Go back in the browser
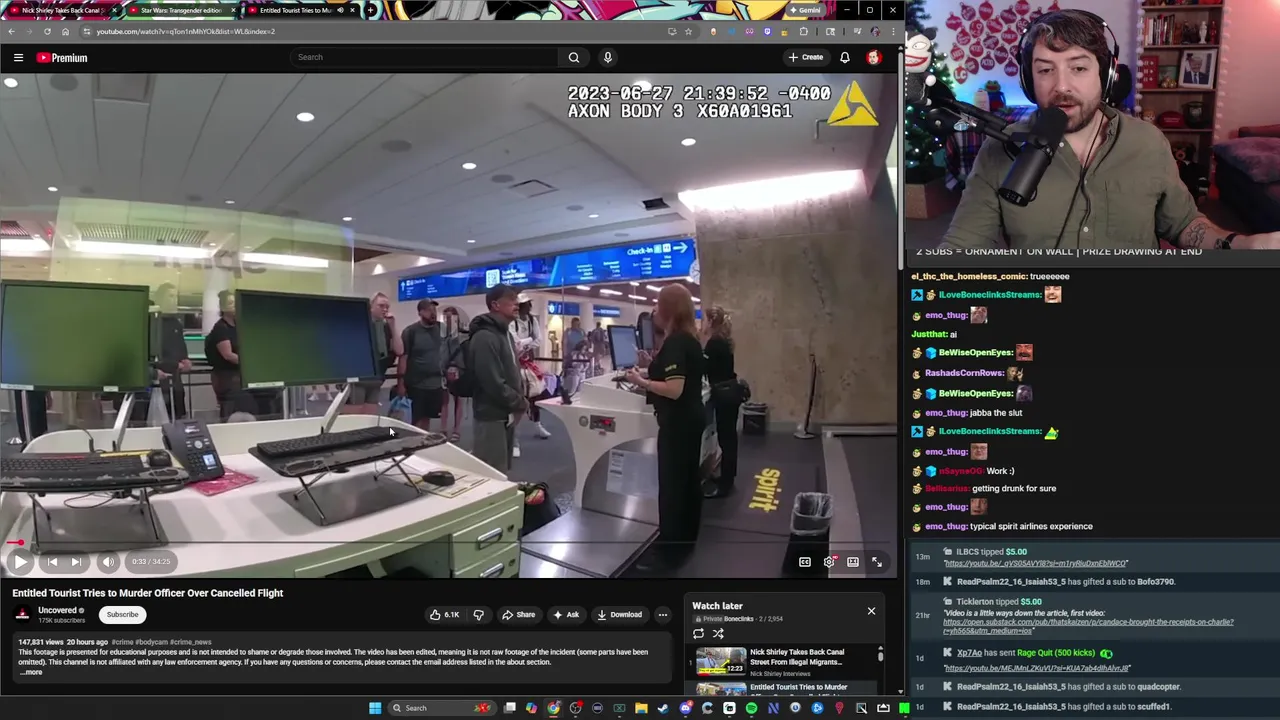 [x=11, y=31]
